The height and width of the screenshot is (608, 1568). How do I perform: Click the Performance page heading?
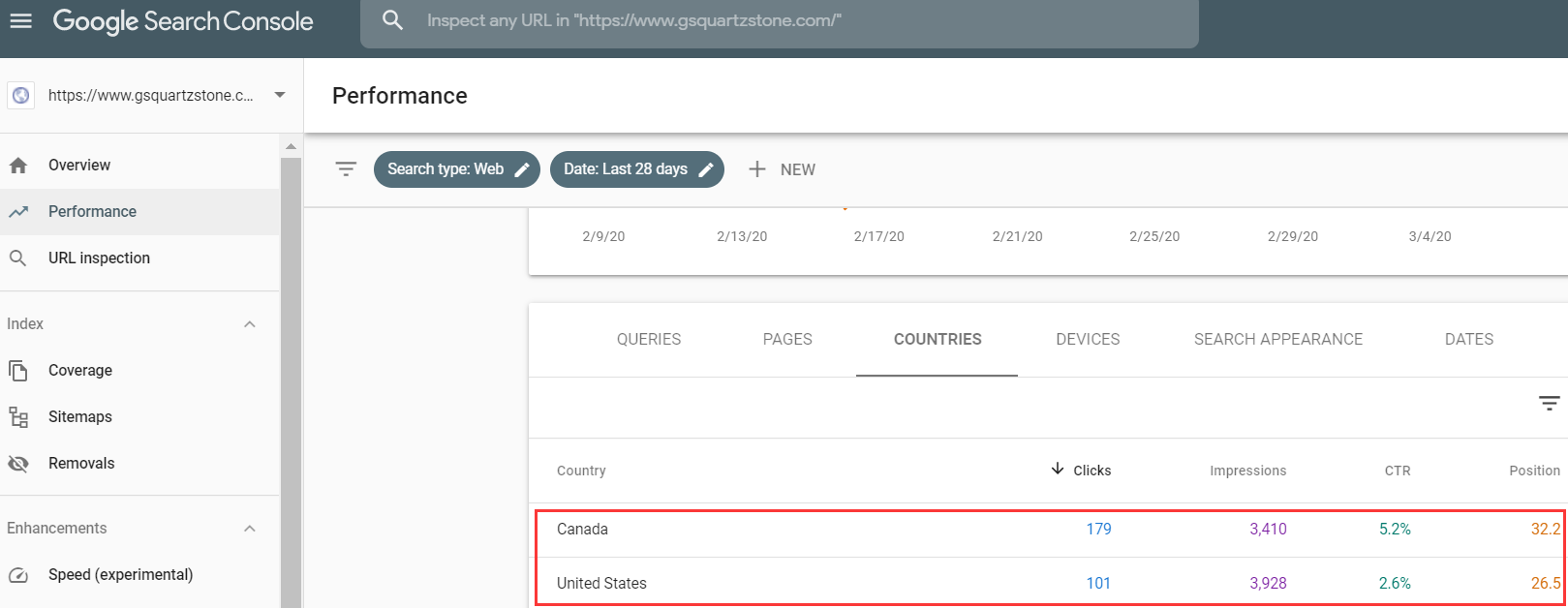click(x=400, y=96)
